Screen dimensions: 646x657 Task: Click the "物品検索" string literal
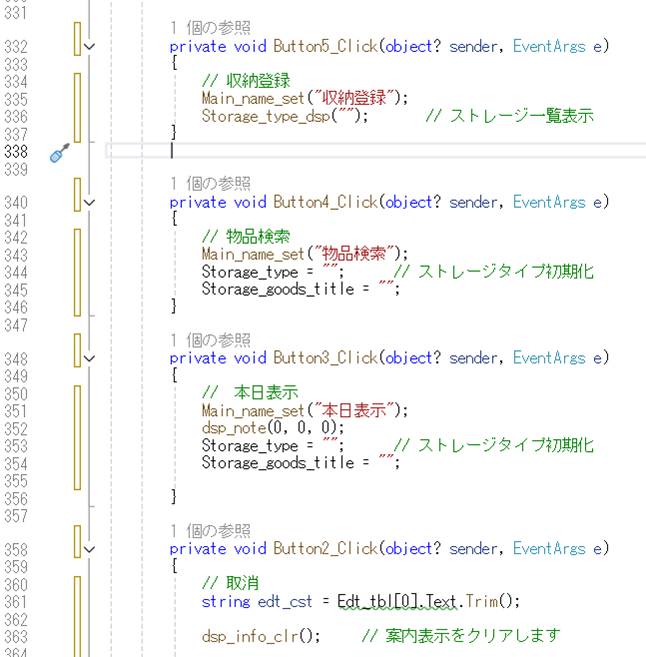click(356, 254)
